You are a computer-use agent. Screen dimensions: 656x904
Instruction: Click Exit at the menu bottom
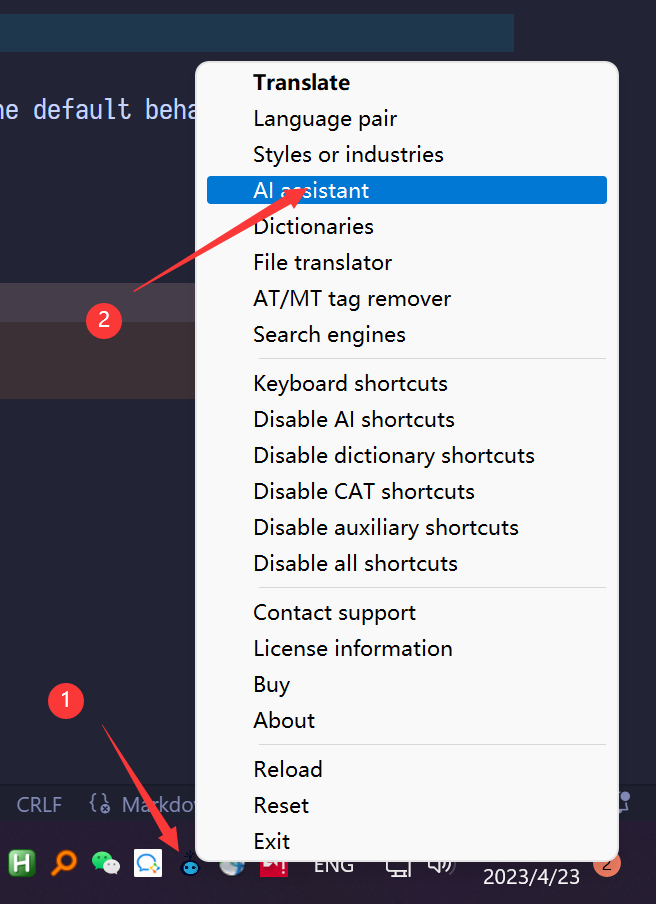pyautogui.click(x=271, y=841)
